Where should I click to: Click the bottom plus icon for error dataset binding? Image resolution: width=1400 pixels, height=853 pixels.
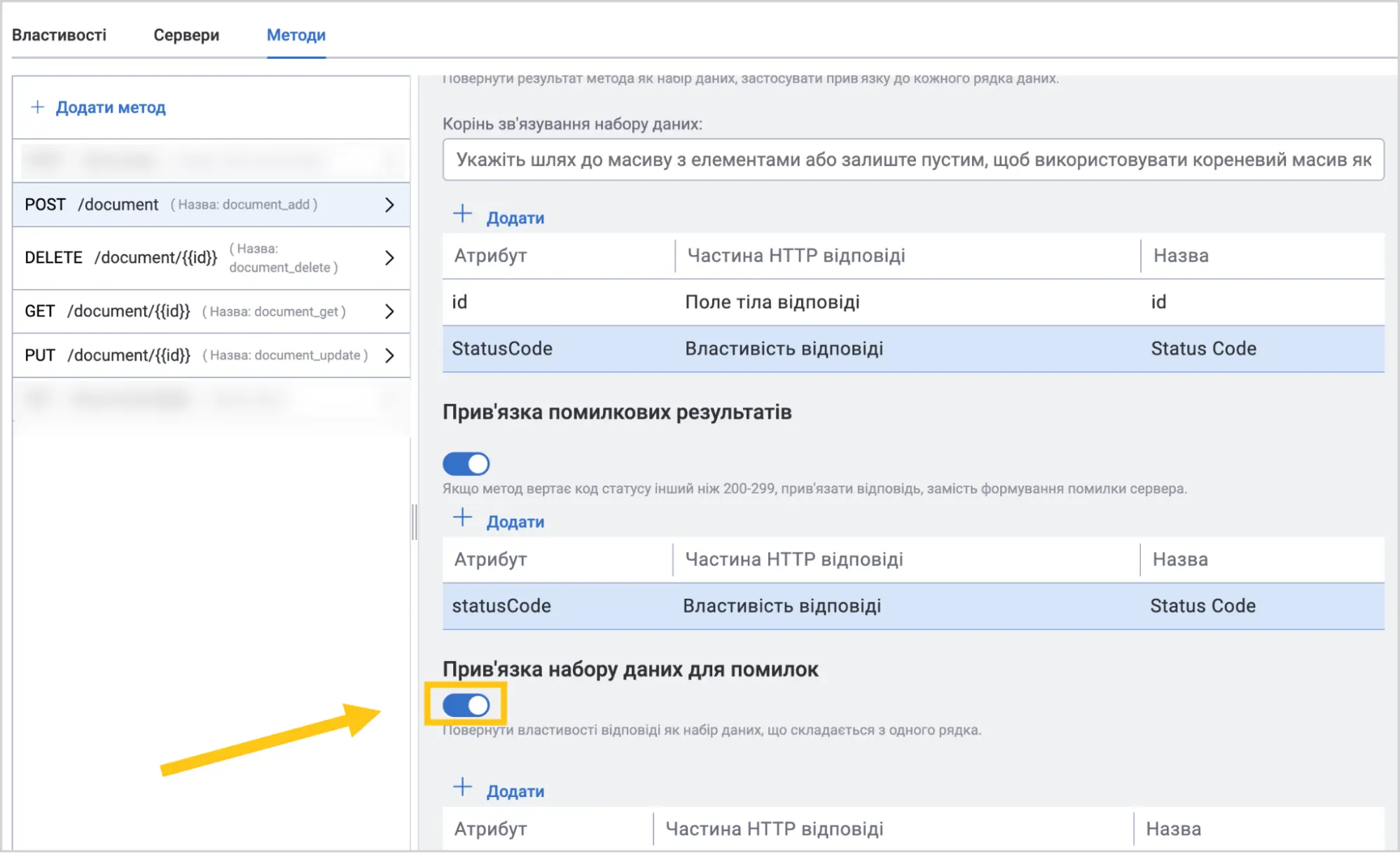462,787
